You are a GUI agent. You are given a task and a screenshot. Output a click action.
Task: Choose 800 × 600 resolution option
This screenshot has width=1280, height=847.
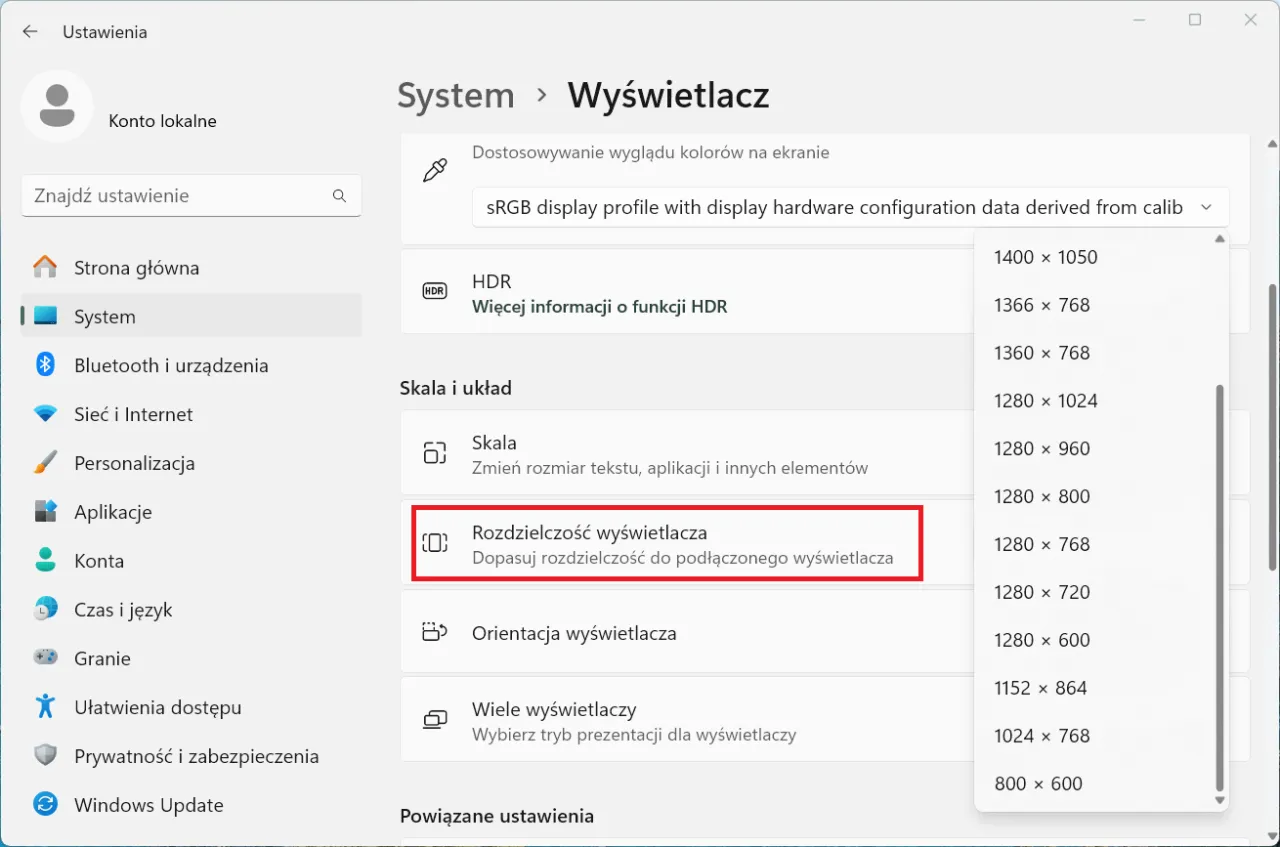pyautogui.click(x=1038, y=784)
